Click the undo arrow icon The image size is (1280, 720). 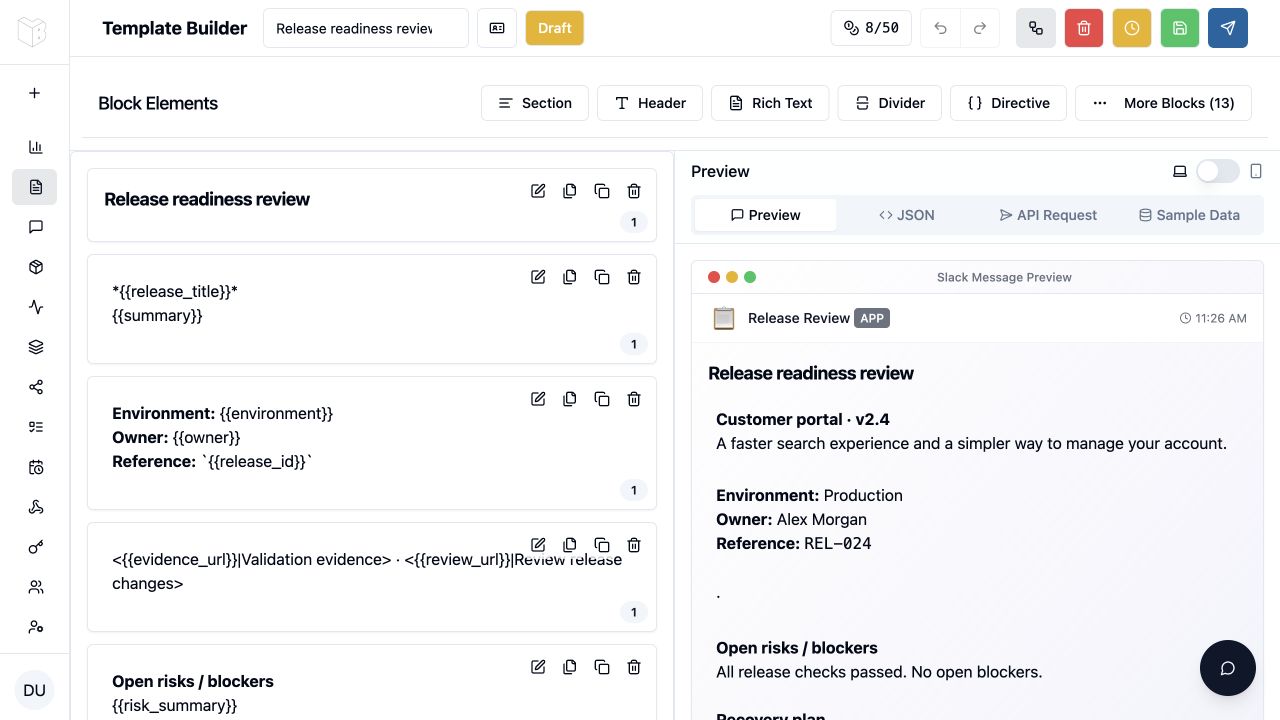(940, 28)
